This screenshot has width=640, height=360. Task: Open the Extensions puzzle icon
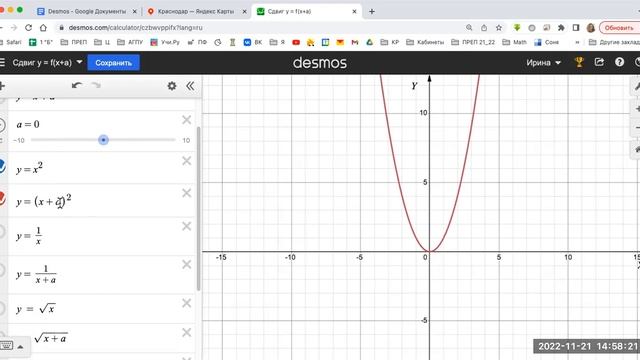561,28
